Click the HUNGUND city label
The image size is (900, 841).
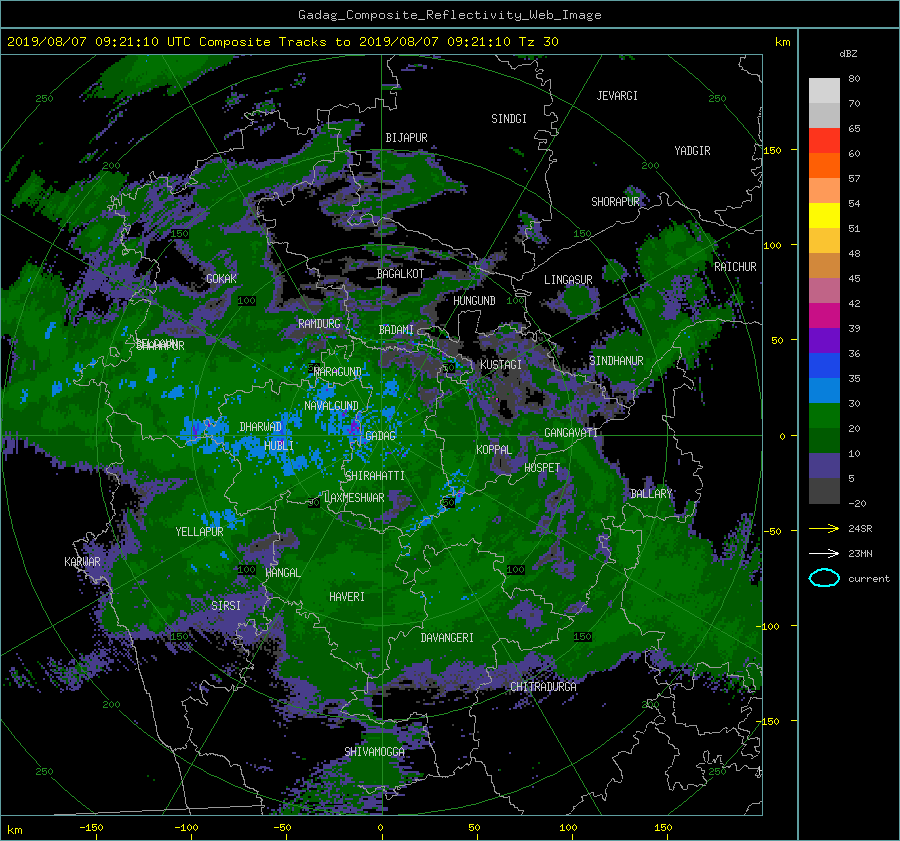click(474, 301)
